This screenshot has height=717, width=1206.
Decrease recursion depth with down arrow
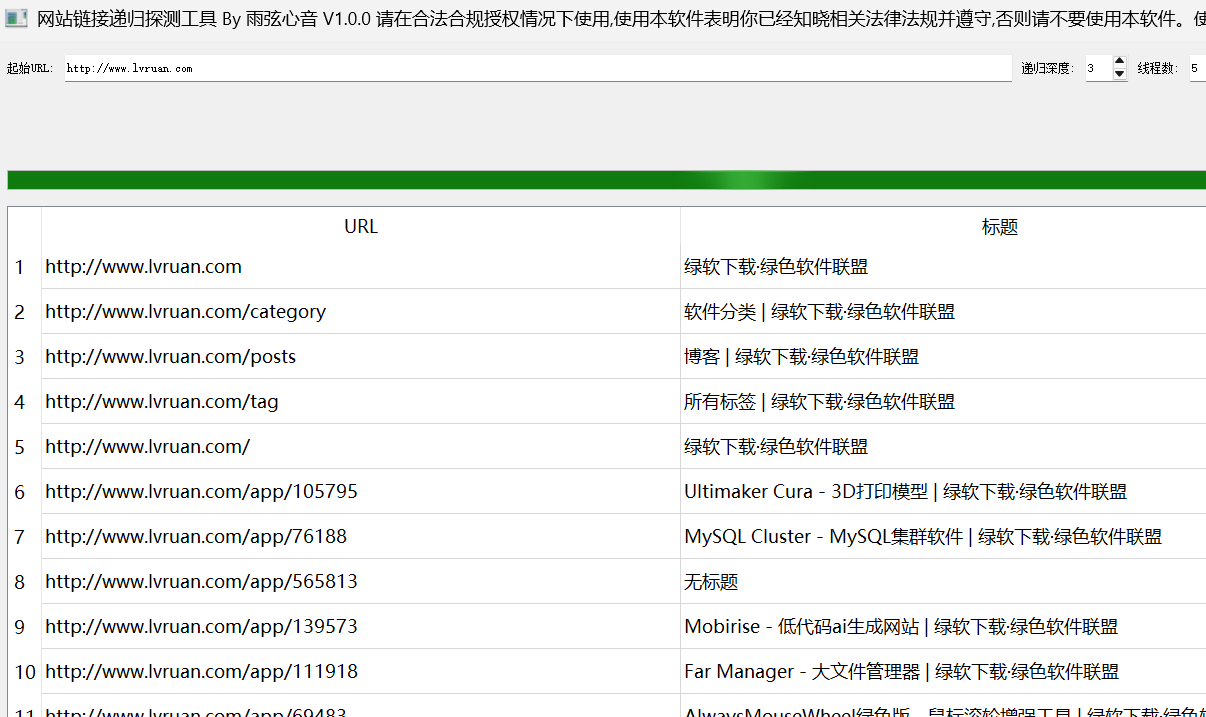1119,74
